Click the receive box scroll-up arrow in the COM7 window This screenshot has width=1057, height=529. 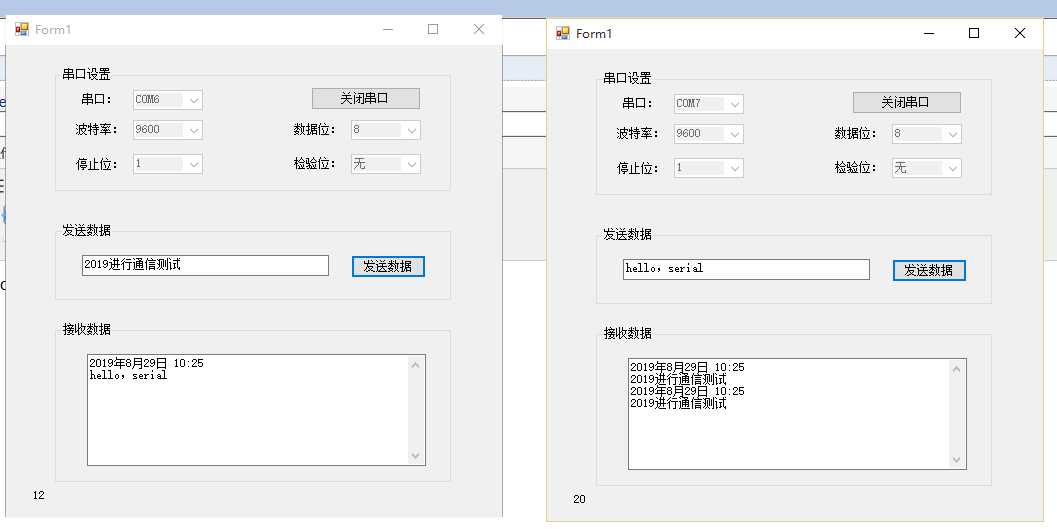[956, 369]
